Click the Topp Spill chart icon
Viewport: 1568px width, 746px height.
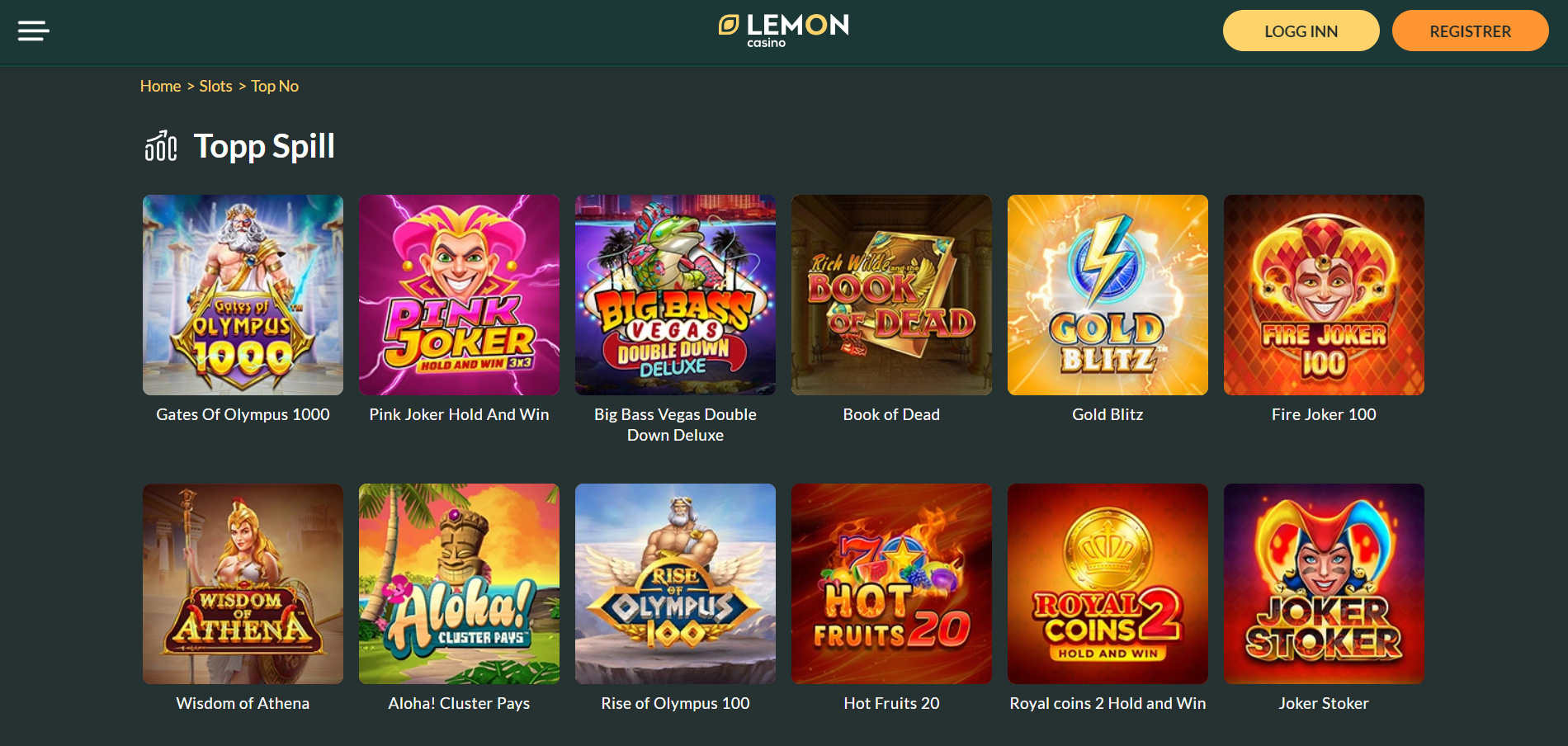161,146
